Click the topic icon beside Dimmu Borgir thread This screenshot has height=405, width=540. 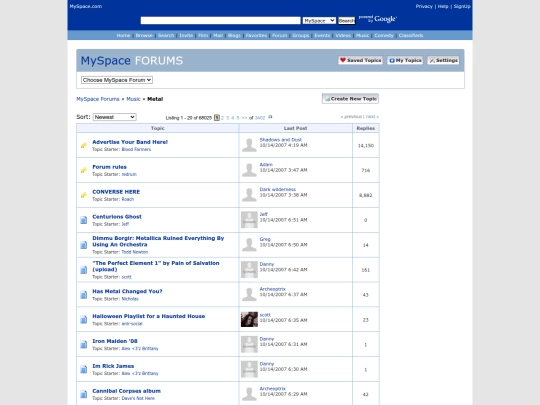(84, 245)
